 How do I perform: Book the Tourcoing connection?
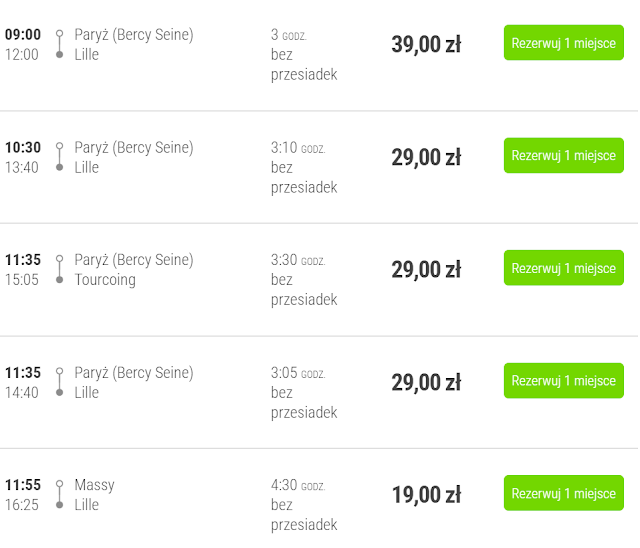click(563, 268)
